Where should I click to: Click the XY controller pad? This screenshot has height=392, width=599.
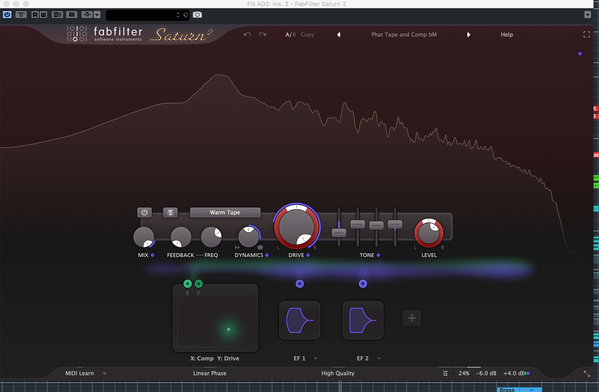tap(215, 317)
